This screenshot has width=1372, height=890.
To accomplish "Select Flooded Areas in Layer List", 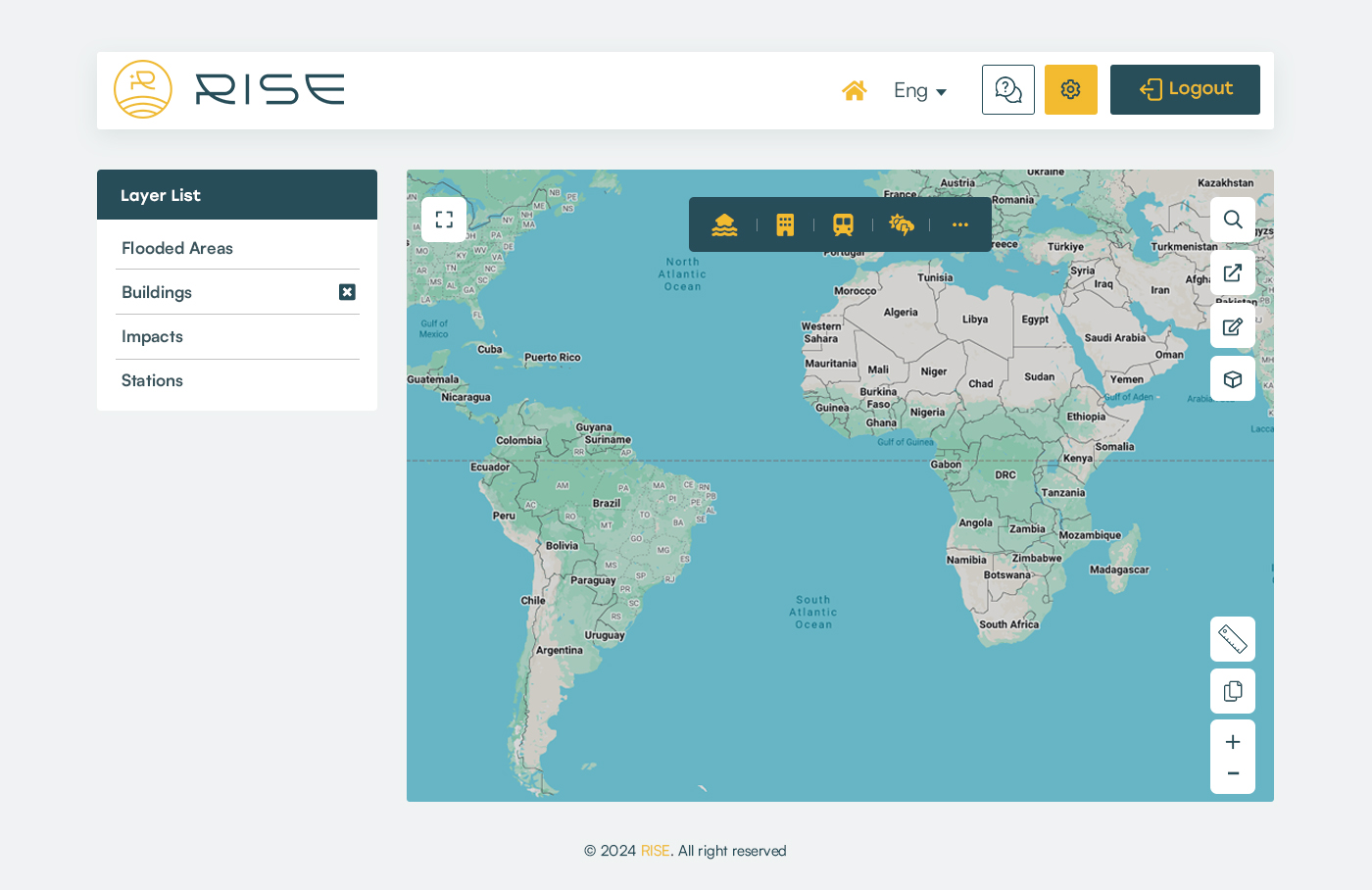I will (177, 248).
